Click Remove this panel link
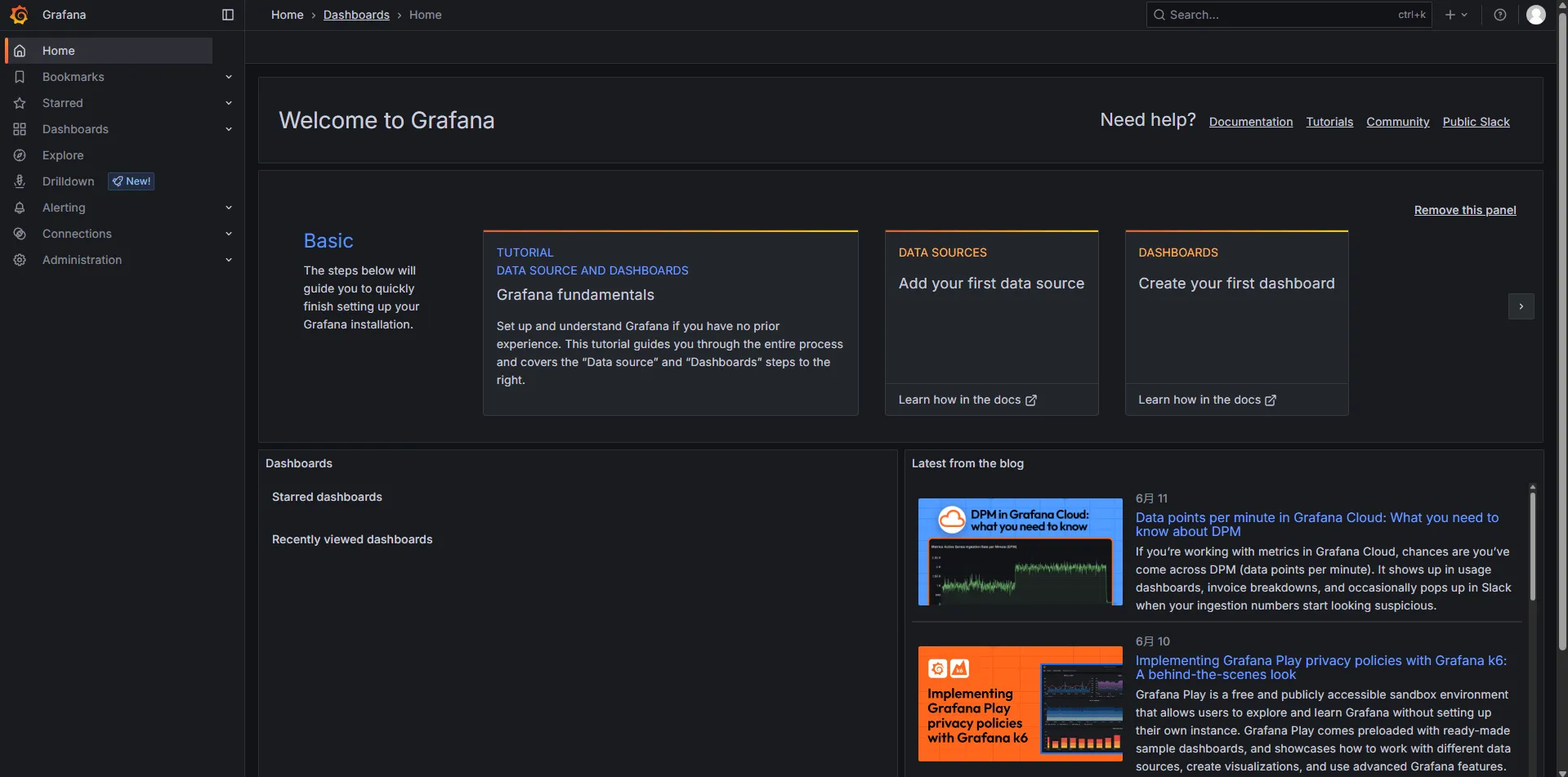The height and width of the screenshot is (777, 1568). click(x=1465, y=210)
